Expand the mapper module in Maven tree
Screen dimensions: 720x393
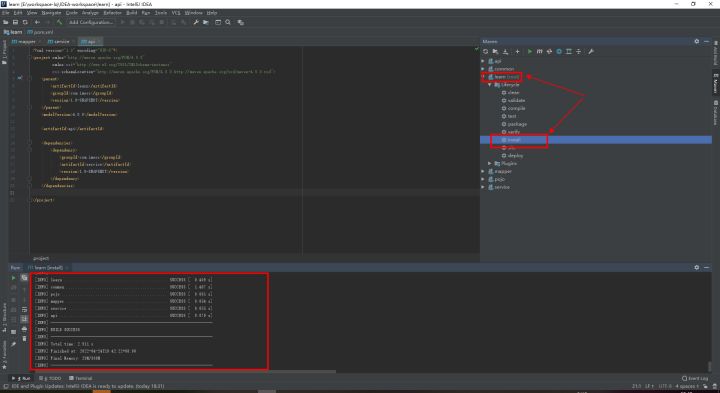pos(483,171)
